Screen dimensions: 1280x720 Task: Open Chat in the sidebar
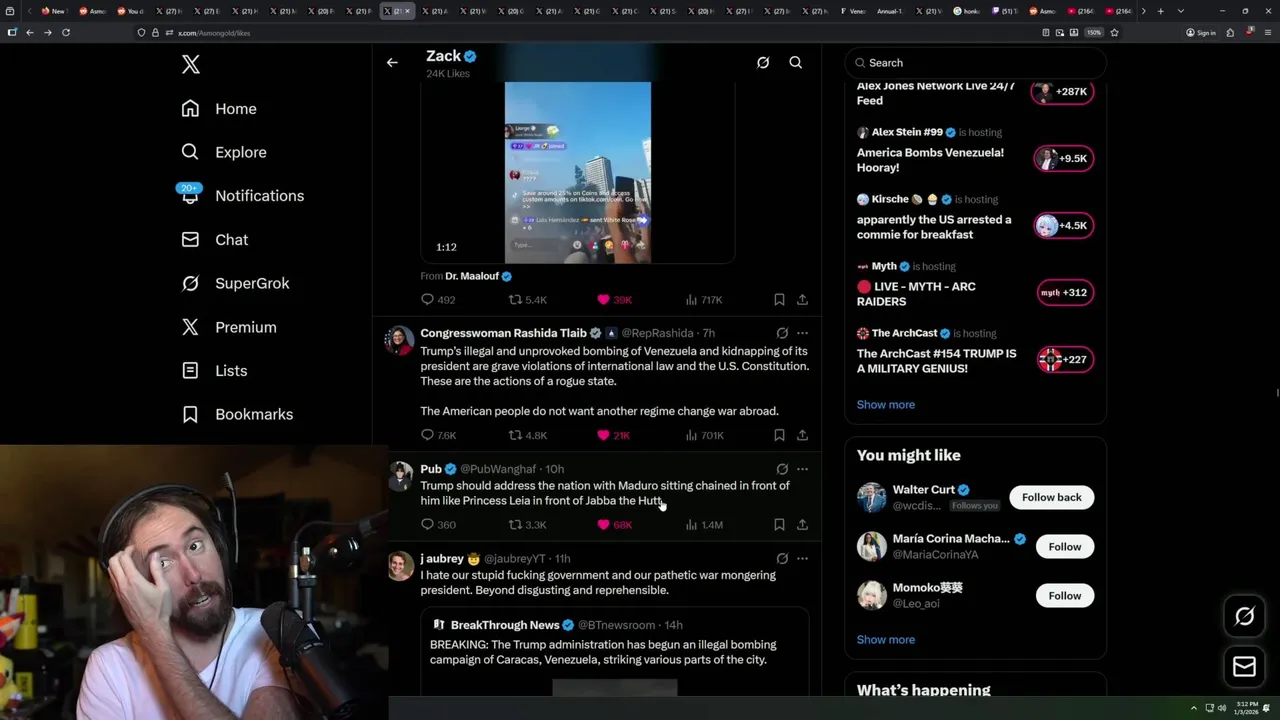click(x=215, y=240)
